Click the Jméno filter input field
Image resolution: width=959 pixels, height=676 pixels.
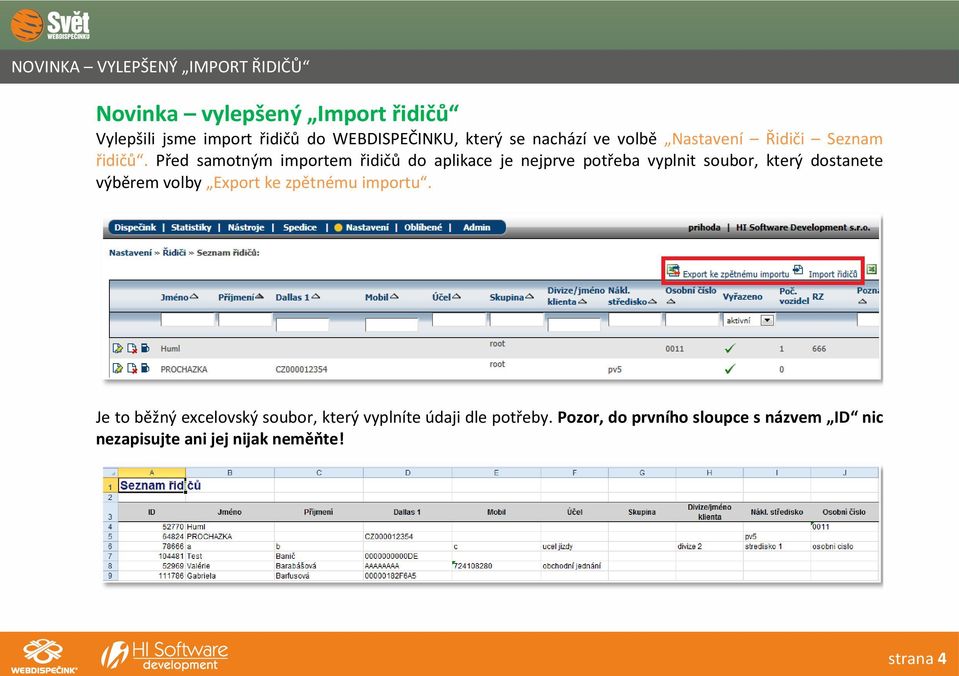click(x=187, y=319)
